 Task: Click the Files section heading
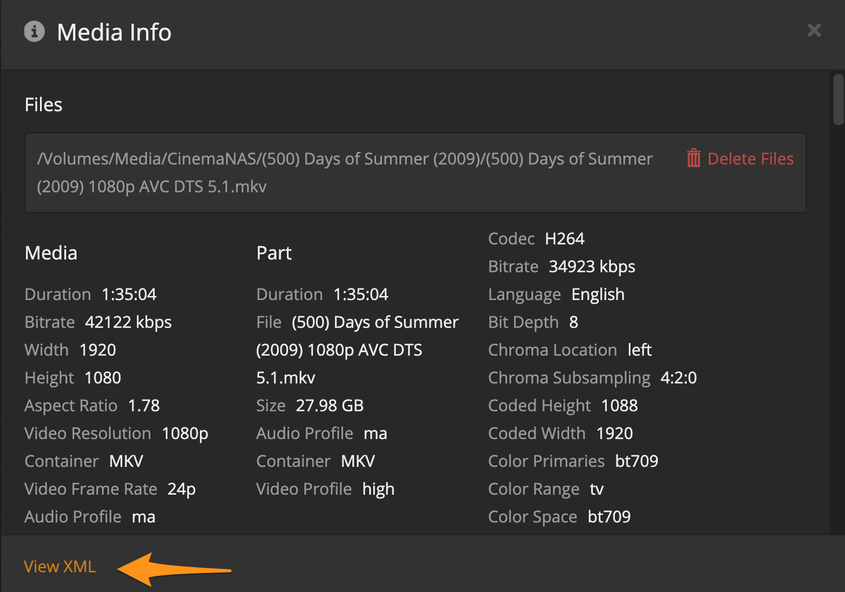44,105
